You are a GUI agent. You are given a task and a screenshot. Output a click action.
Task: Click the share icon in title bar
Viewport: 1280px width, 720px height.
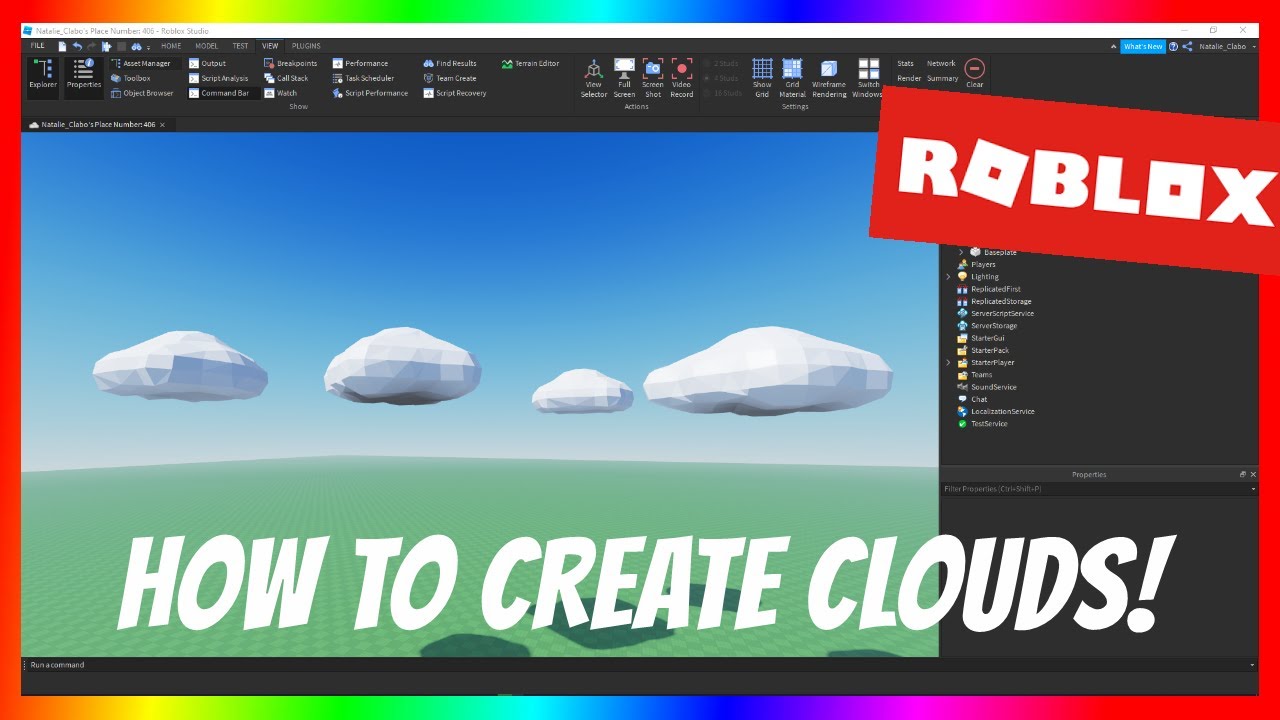(1188, 46)
